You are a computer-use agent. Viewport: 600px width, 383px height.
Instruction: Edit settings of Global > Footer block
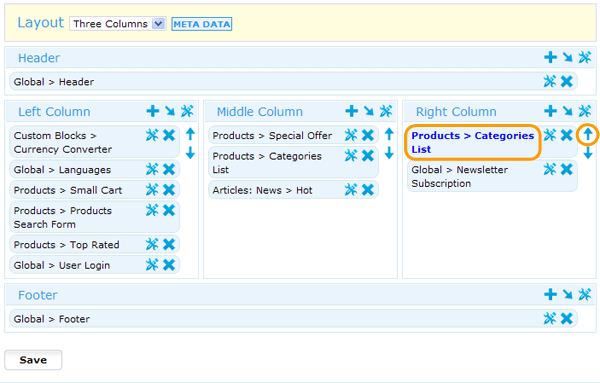coord(550,318)
